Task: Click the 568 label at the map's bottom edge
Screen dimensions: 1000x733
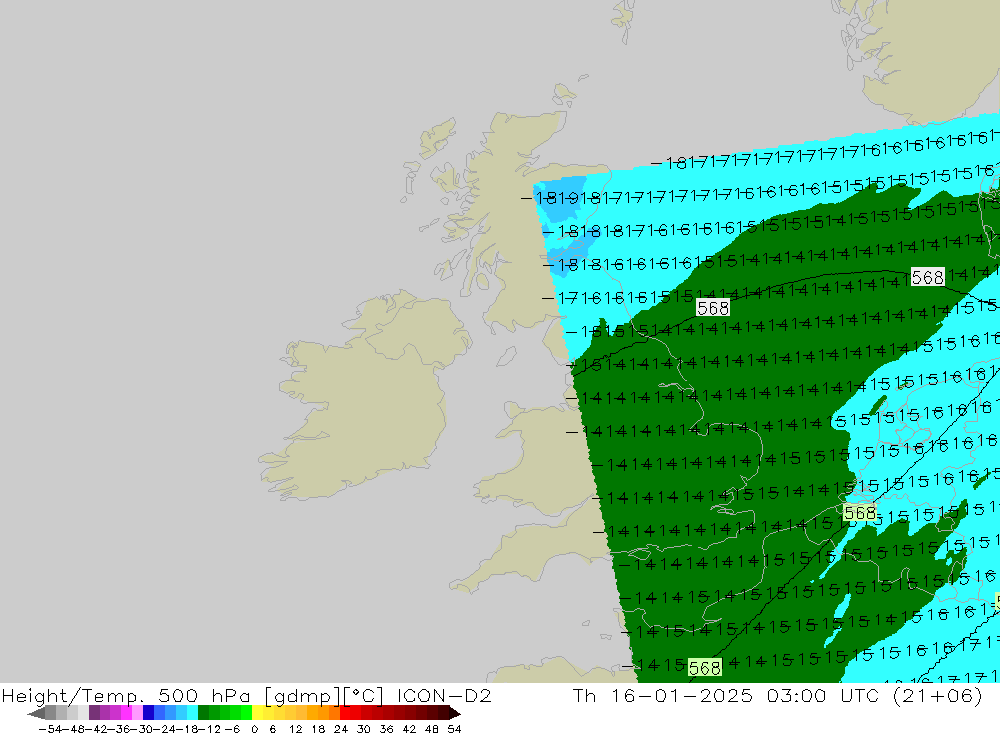Action: click(705, 668)
